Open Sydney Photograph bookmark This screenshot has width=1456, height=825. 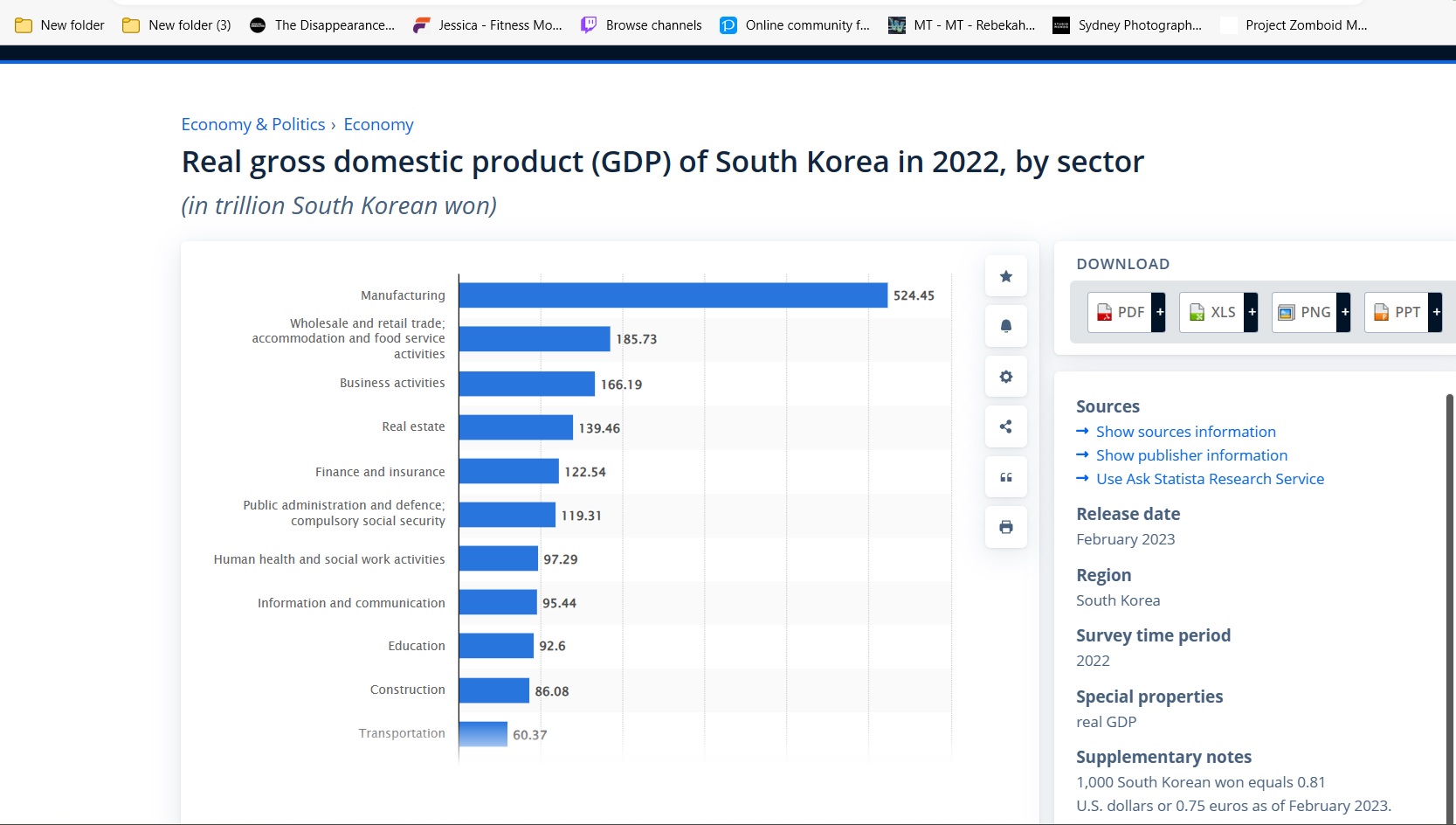[x=1127, y=25]
